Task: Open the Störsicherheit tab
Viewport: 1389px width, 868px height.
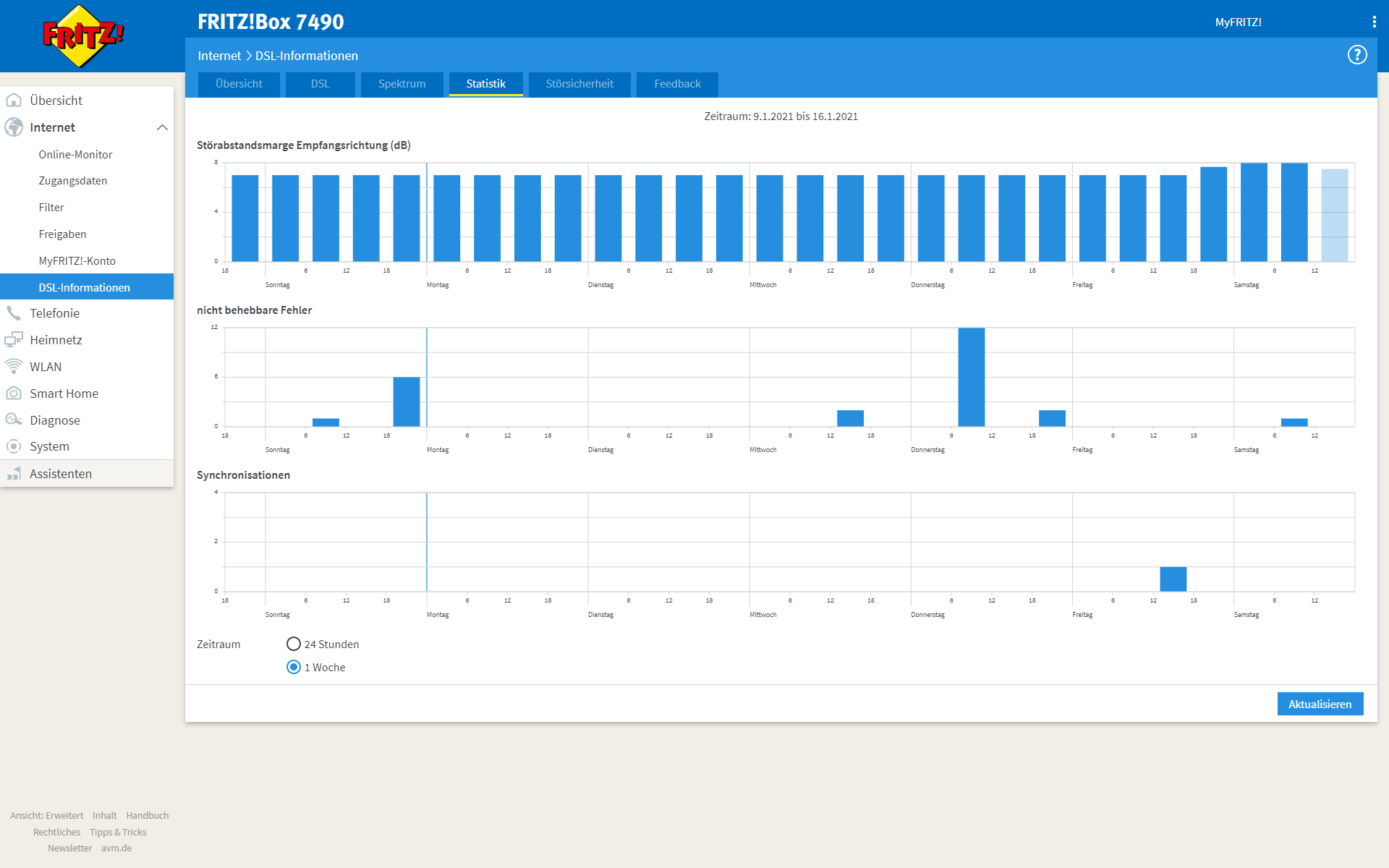Action: pyautogui.click(x=579, y=84)
